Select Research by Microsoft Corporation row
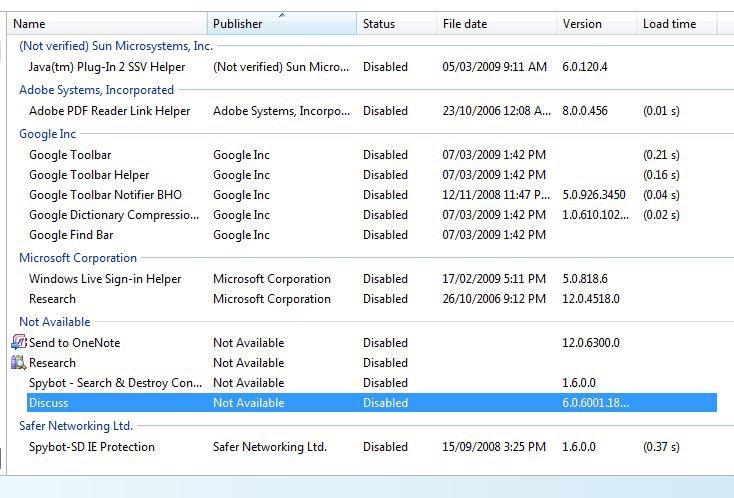This screenshot has width=734, height=498. [372, 299]
